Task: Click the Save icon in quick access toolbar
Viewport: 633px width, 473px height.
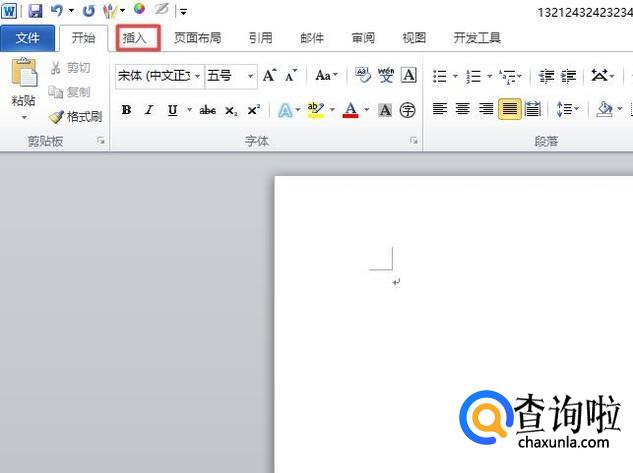Action: 36,10
